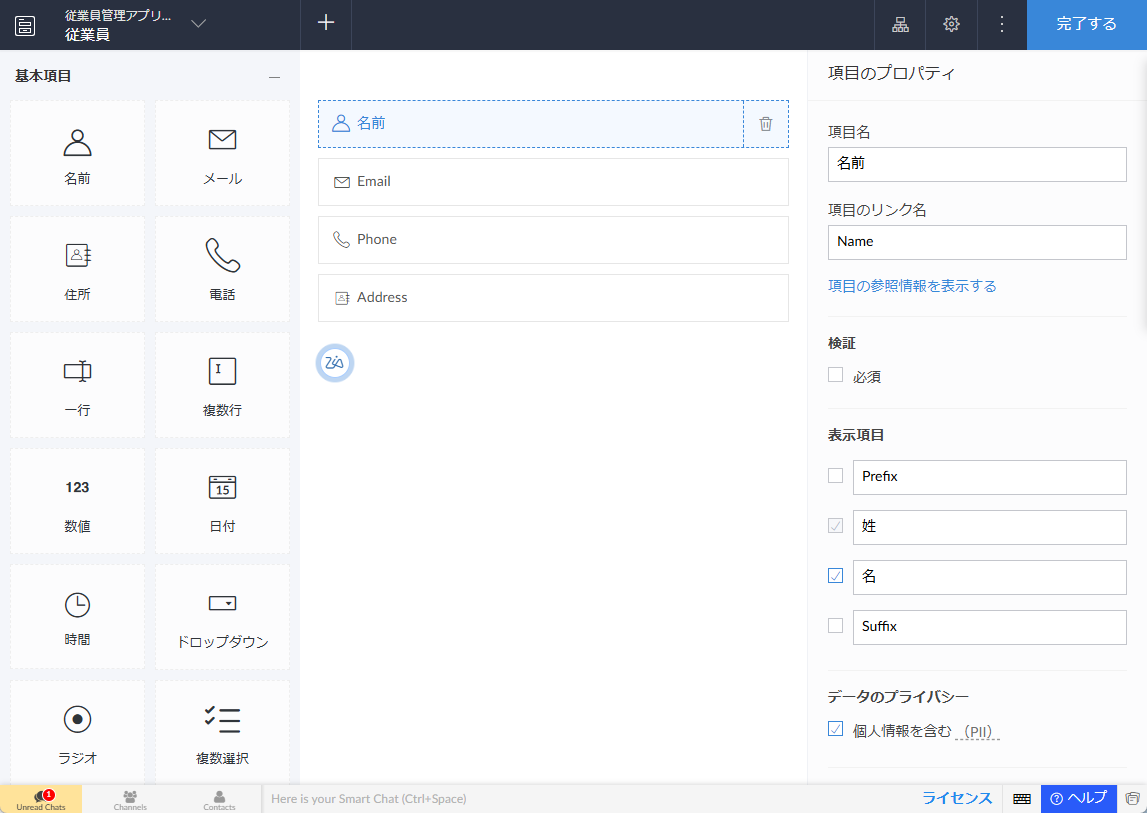Click the 複数選択 (multi-select) field icon

coord(222,720)
